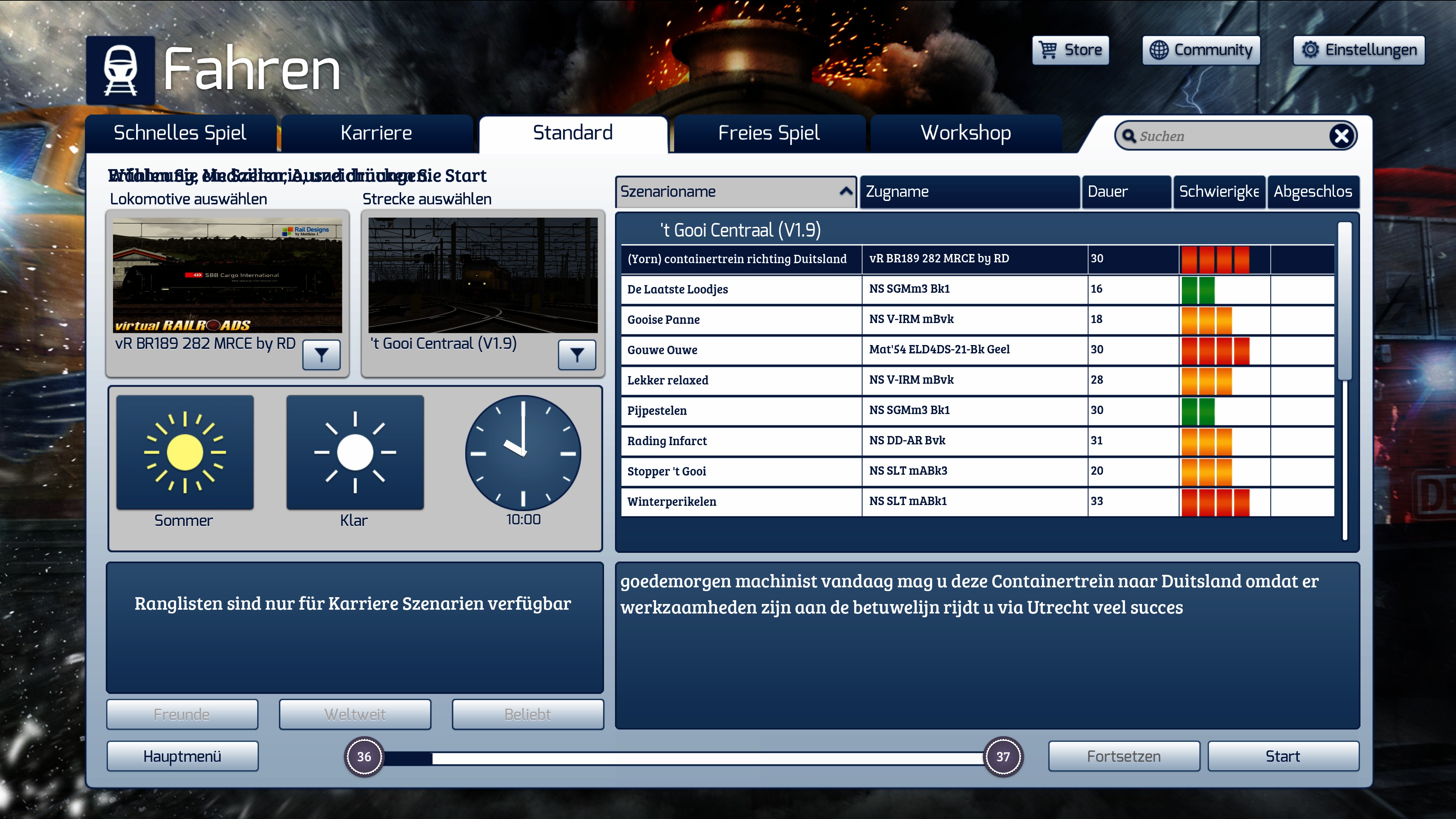Click the 10:00 clock icon

pos(523,452)
